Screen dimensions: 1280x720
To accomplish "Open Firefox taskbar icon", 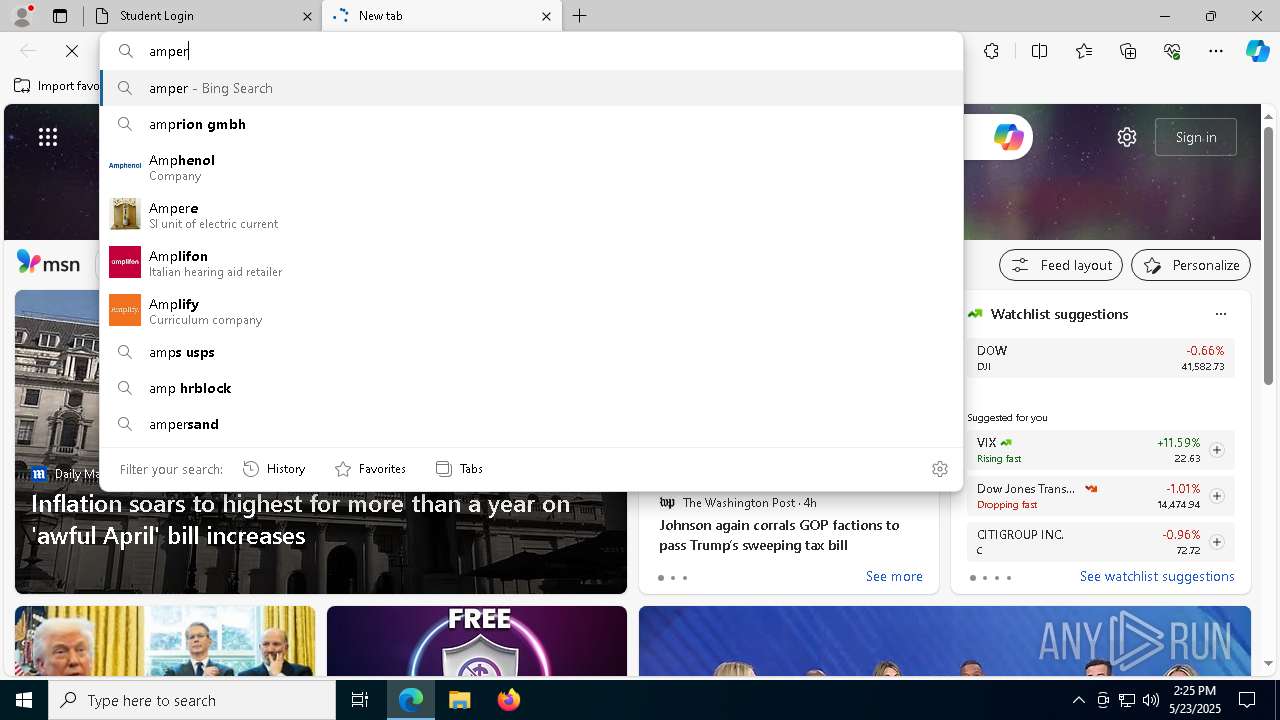I will (x=508, y=700).
